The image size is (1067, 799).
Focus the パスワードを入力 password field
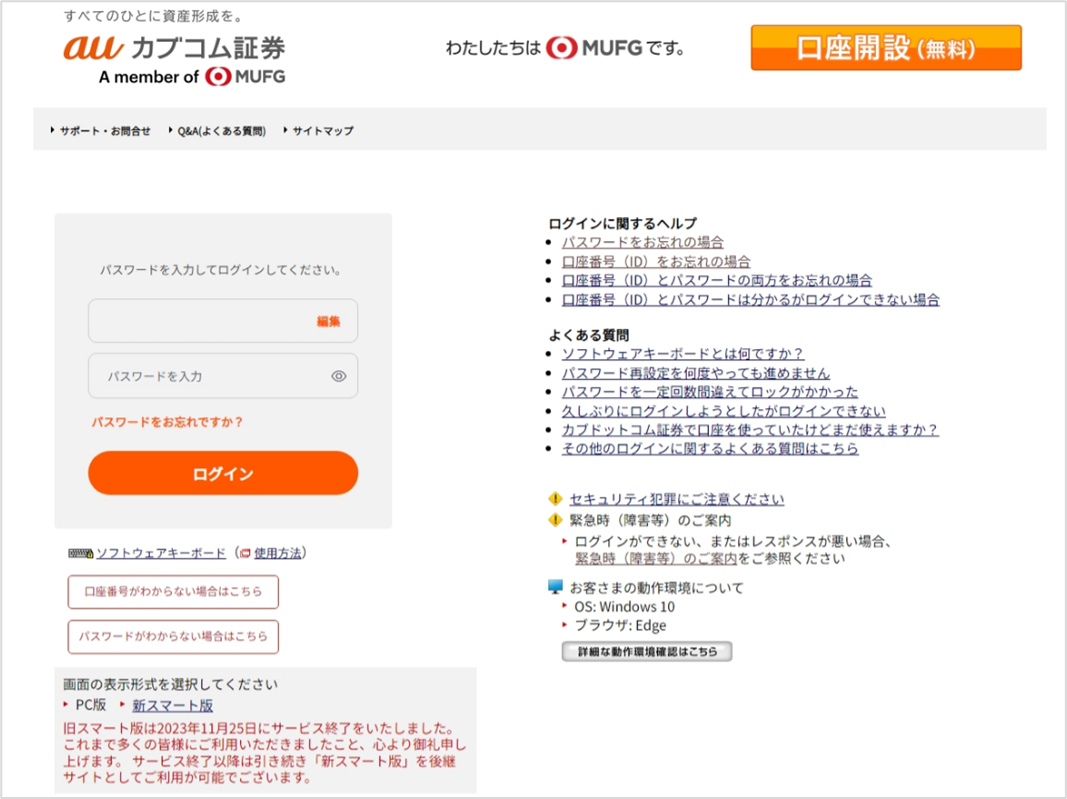(223, 376)
